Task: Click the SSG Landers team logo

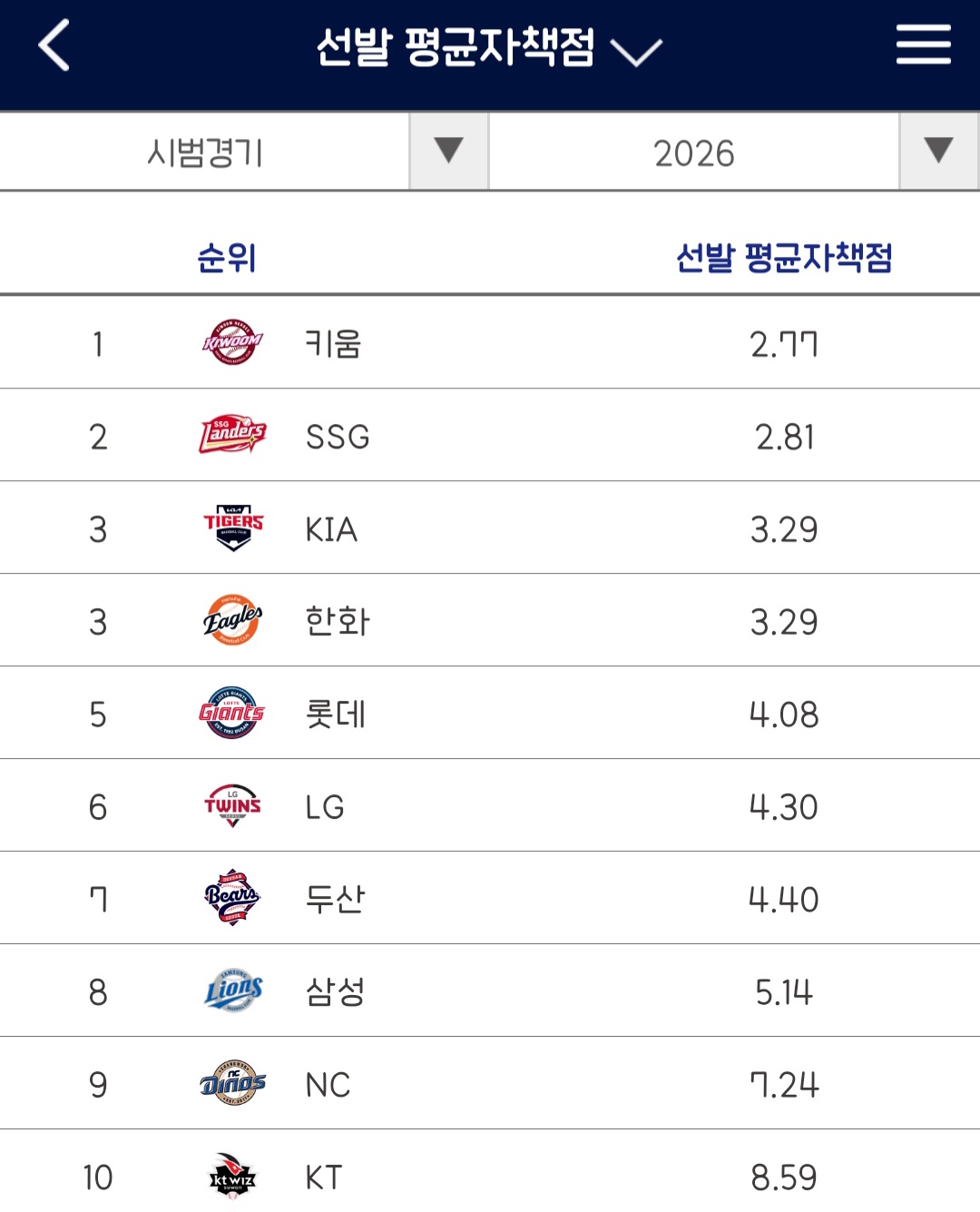Action: click(x=232, y=436)
